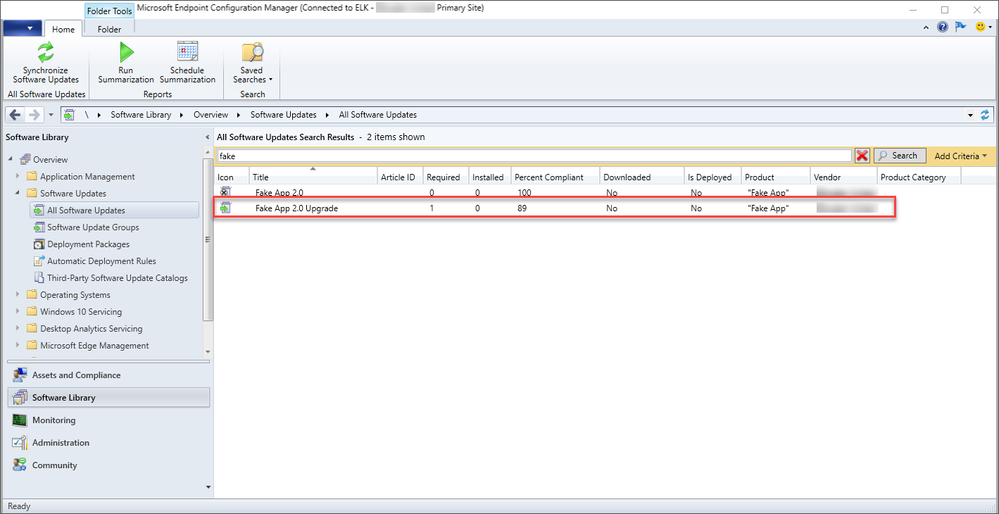Click the Folder Tools contextual tab
This screenshot has width=999, height=514.
coord(109,11)
